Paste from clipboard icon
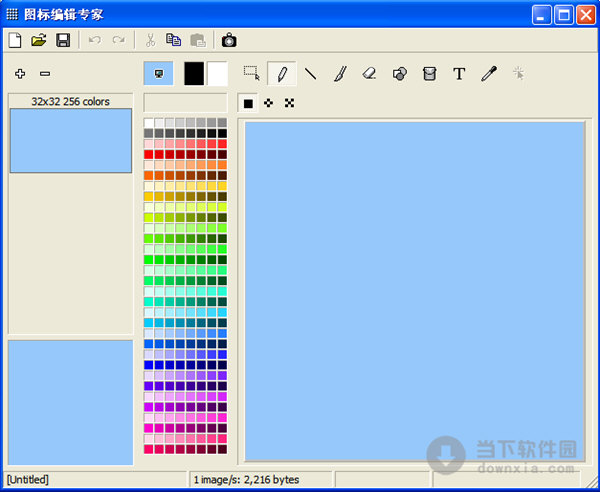The image size is (600, 492). point(198,40)
